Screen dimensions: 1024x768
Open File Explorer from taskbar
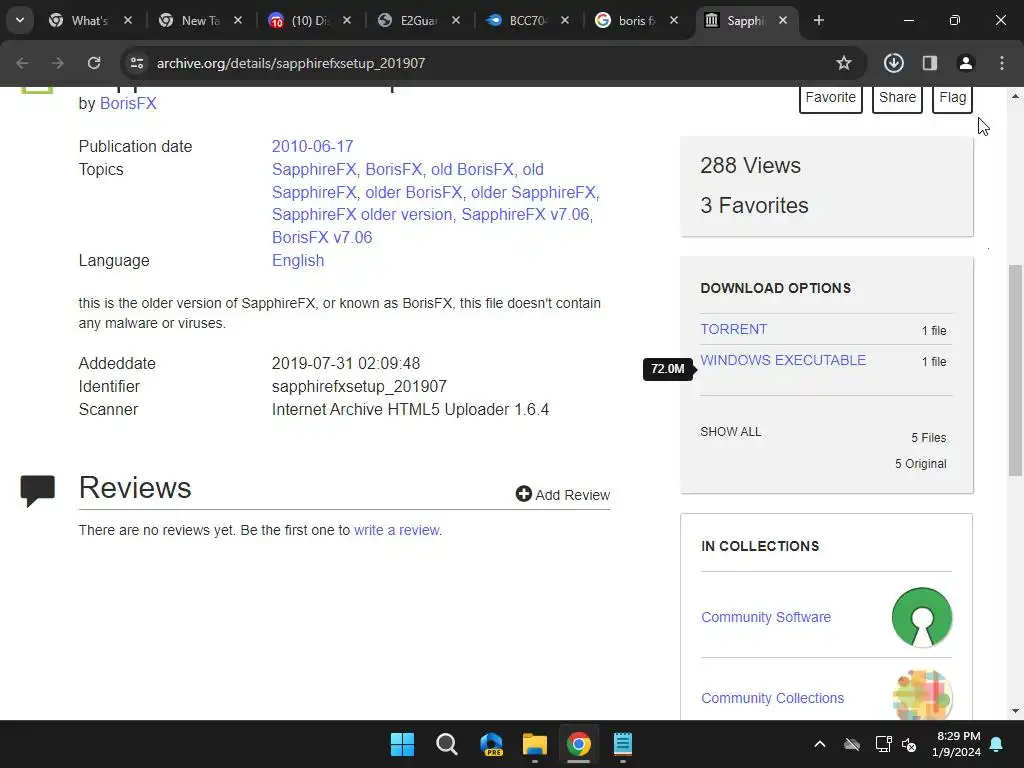535,744
